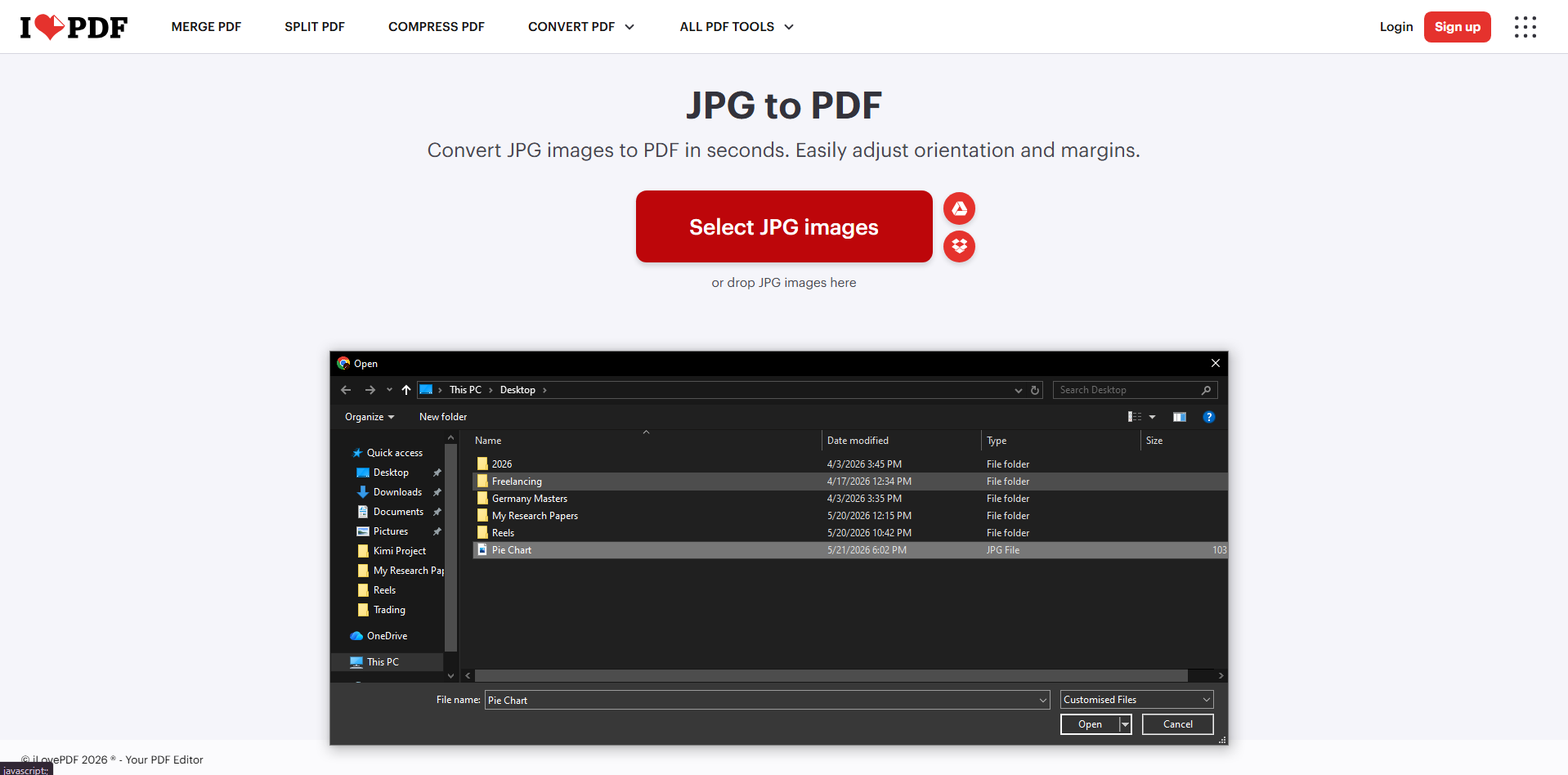Click date 5/21/2026 6:02 PM cell
The image size is (1568, 775).
[867, 550]
